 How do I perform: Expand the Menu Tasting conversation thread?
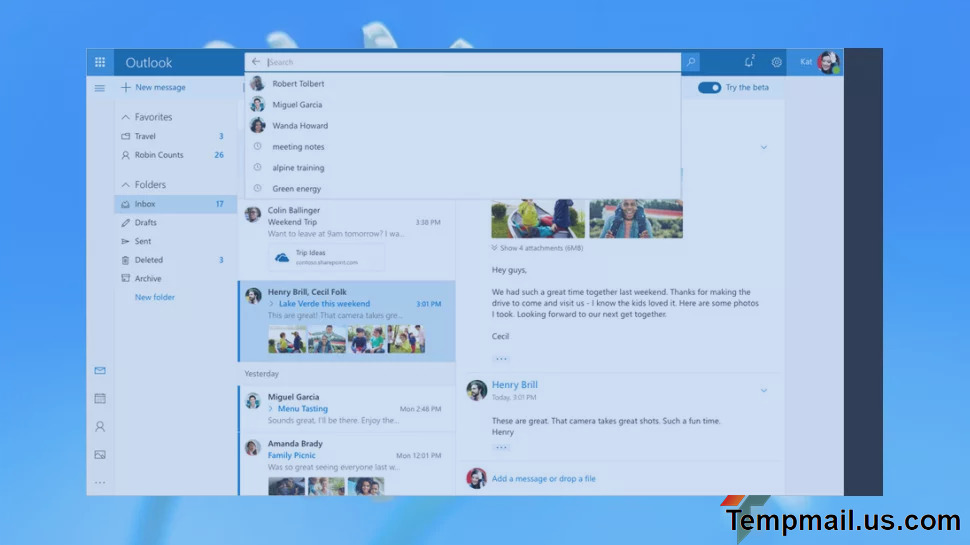pos(270,409)
